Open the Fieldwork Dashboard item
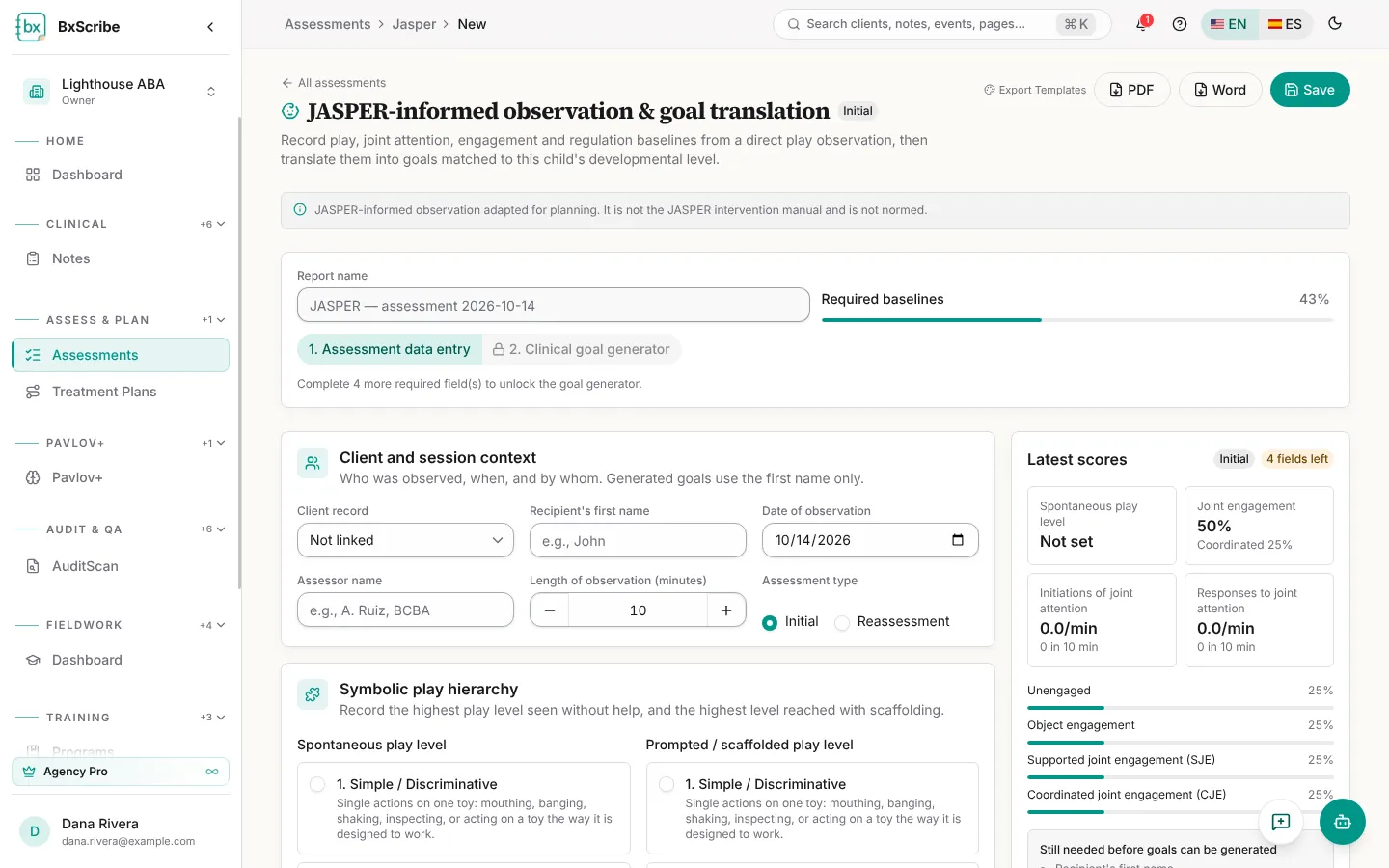 [x=121, y=660]
